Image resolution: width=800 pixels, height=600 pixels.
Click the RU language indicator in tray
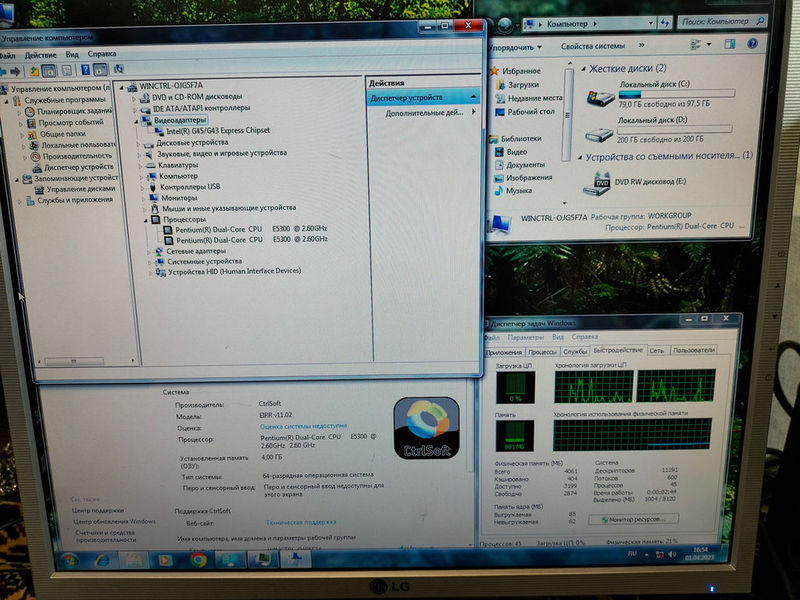(632, 554)
